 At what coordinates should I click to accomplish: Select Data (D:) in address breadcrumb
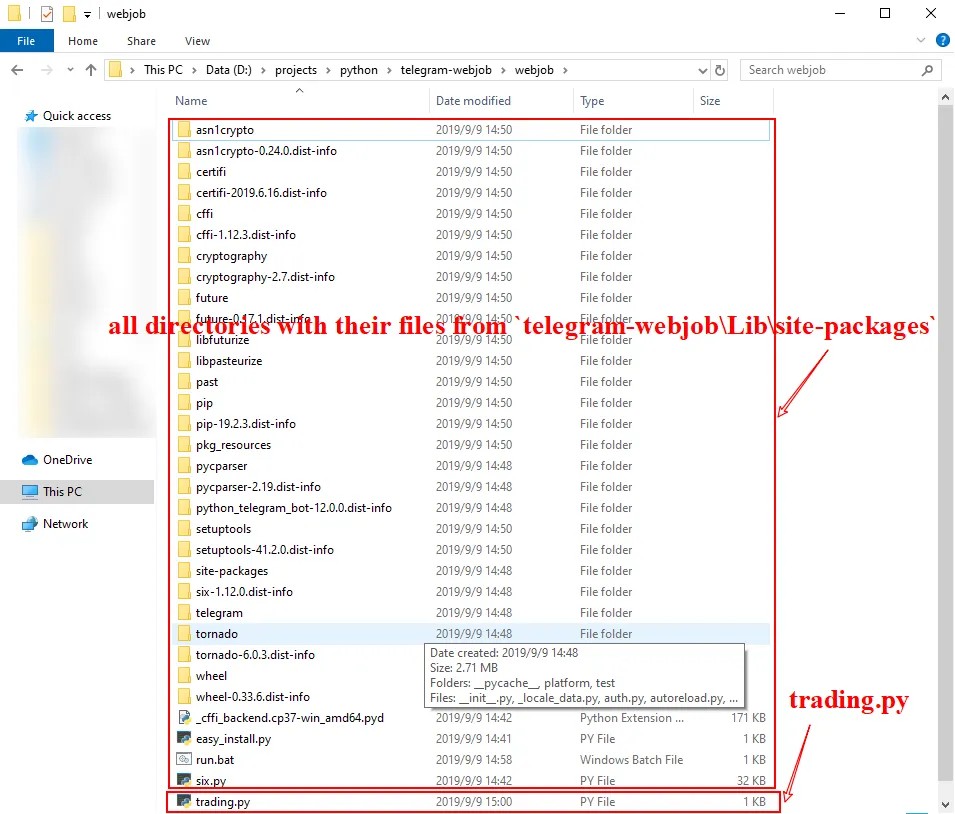[228, 70]
